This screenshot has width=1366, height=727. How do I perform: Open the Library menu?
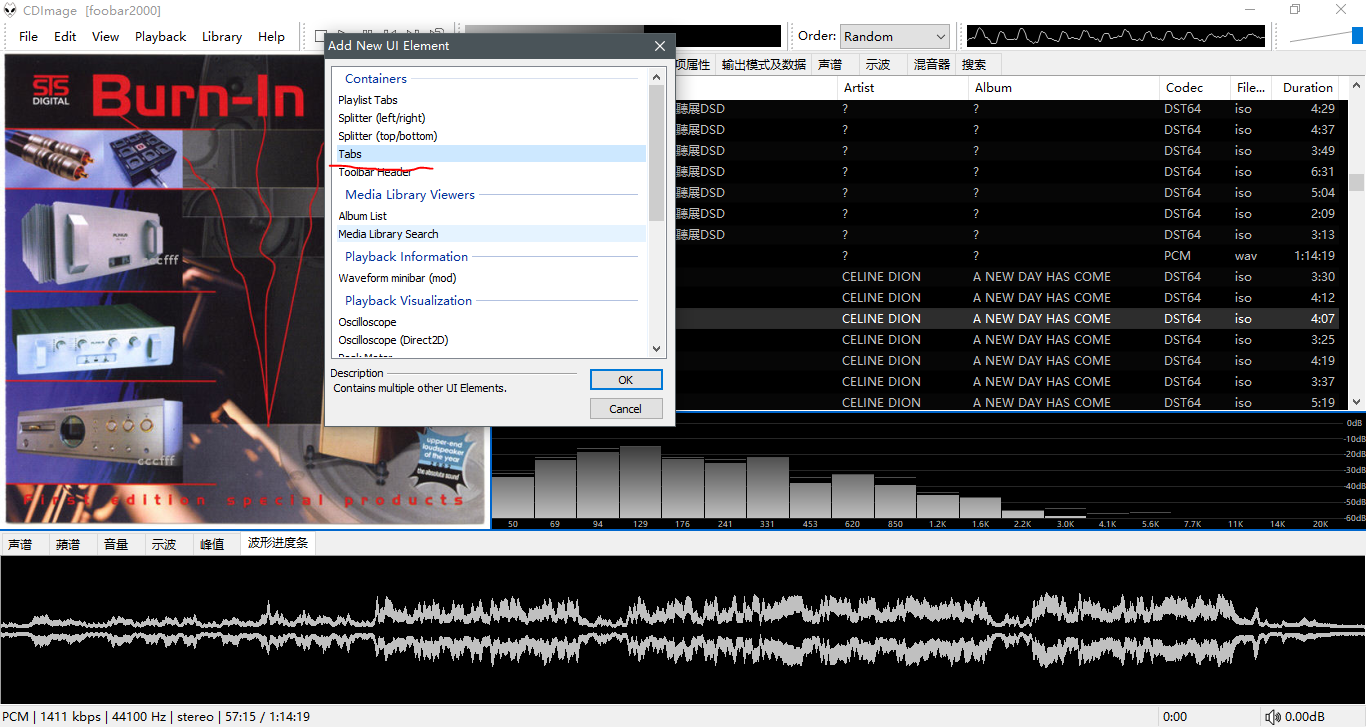pos(221,36)
